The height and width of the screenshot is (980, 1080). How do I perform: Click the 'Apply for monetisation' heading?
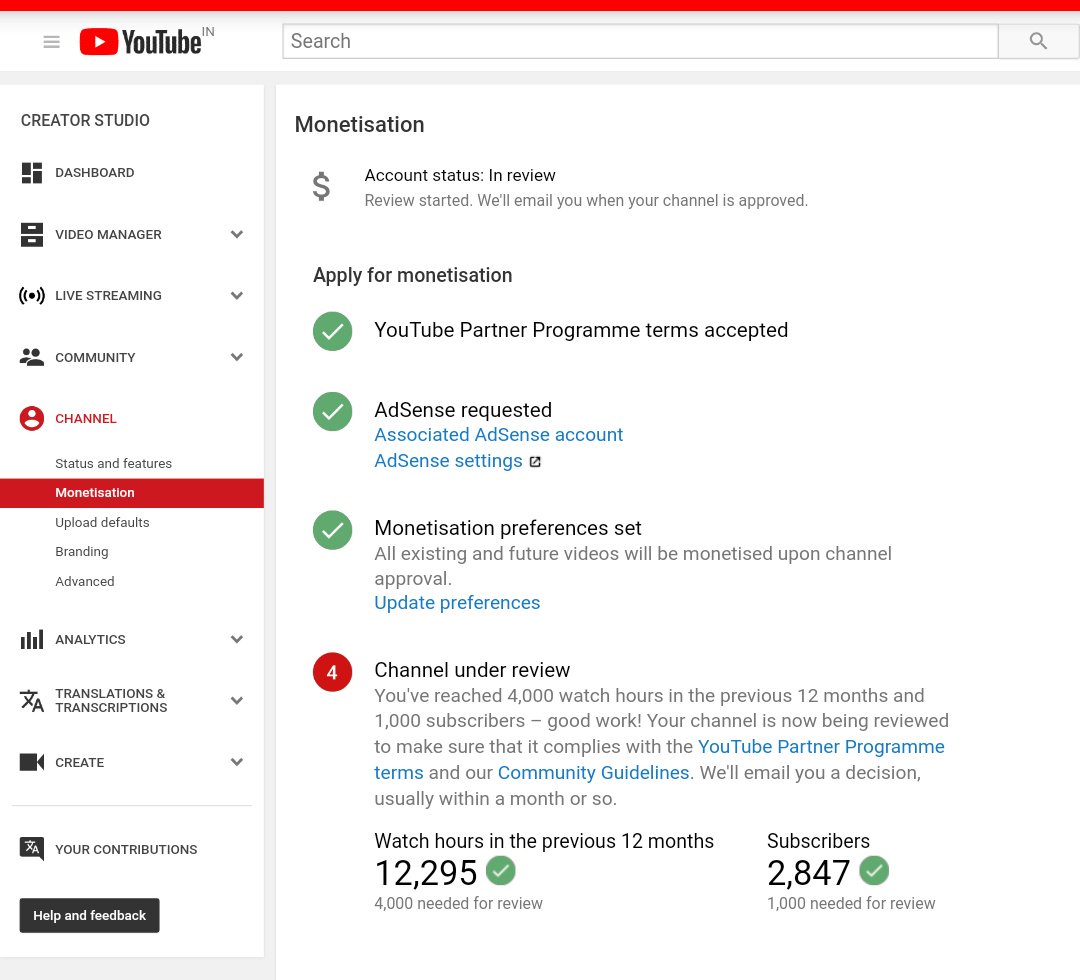413,275
